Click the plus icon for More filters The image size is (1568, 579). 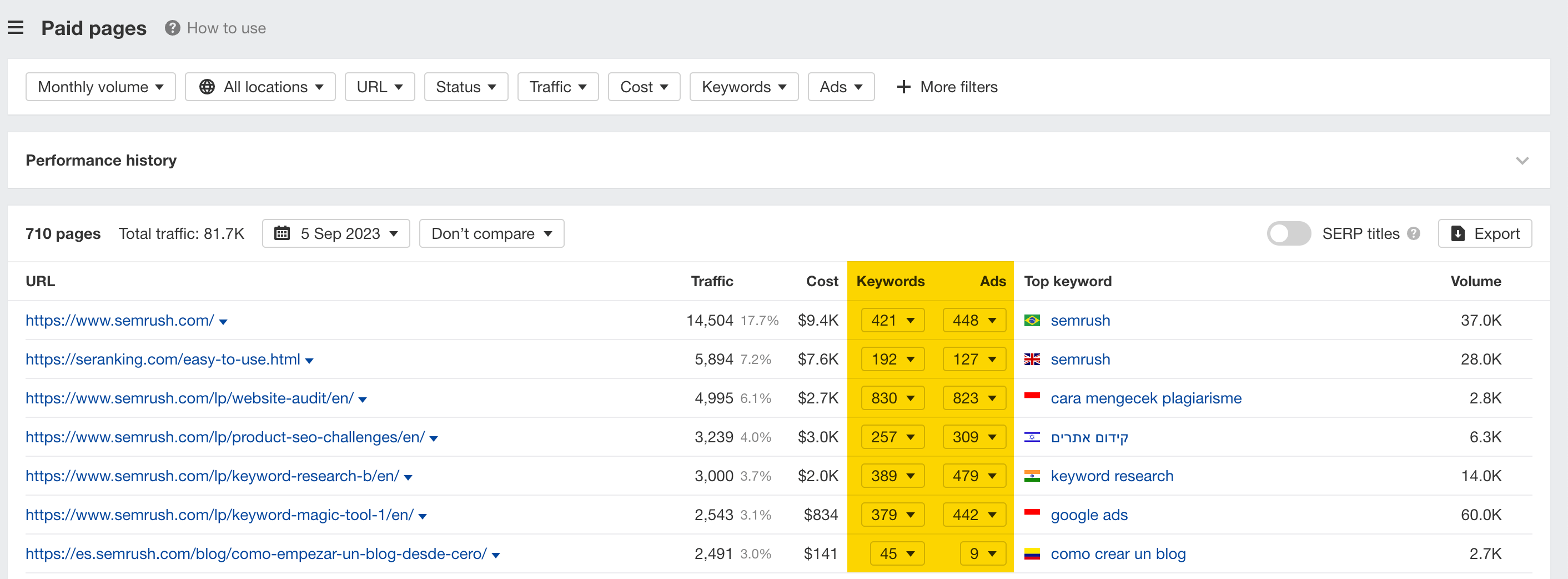903,87
